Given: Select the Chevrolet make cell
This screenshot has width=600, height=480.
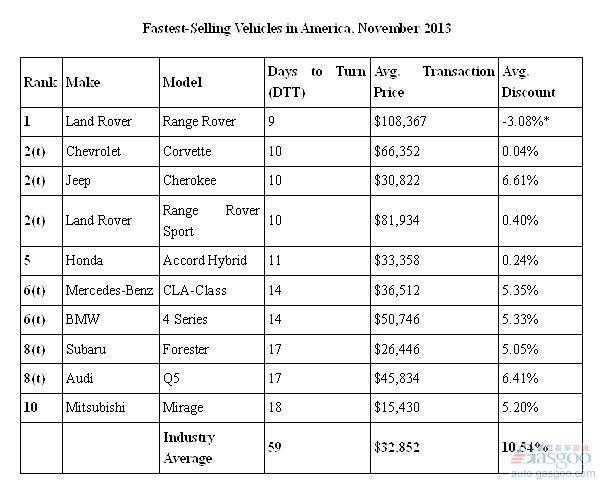Looking at the screenshot, I should tap(111, 152).
